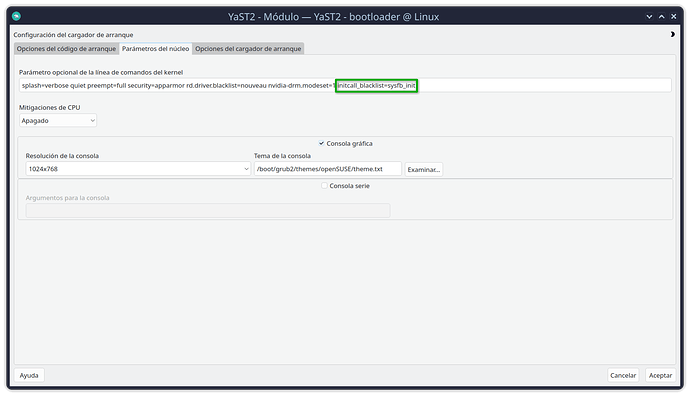Image resolution: width=690 pixels, height=395 pixels.
Task: Open Opciones del cargador de arranque tab
Action: [248, 49]
